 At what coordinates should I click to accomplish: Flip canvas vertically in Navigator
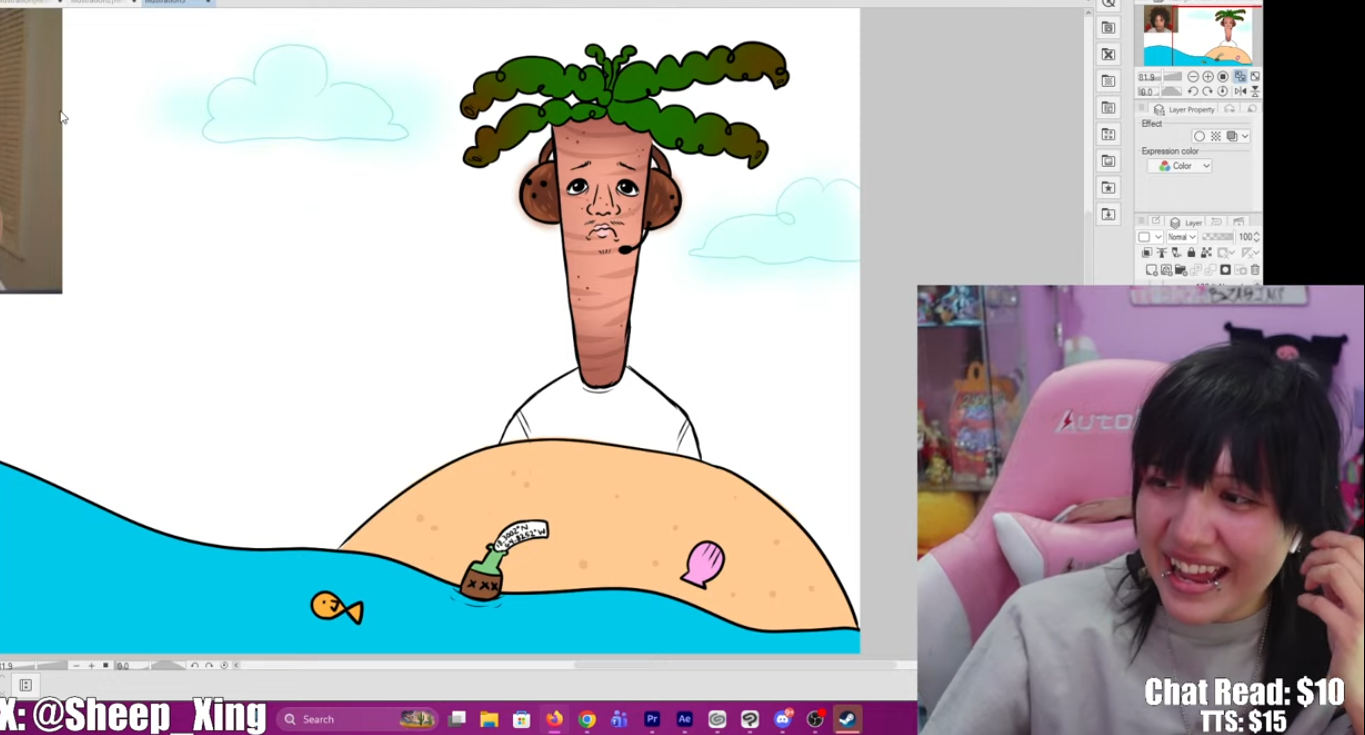click(x=1255, y=91)
